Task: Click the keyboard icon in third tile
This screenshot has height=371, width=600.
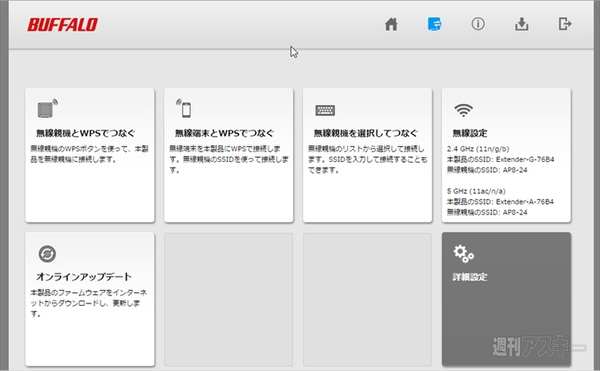Action: (x=325, y=110)
